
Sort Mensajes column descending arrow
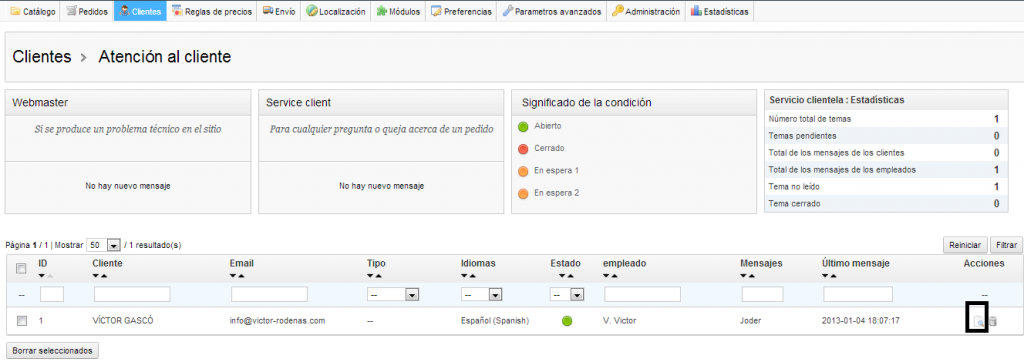(x=743, y=276)
